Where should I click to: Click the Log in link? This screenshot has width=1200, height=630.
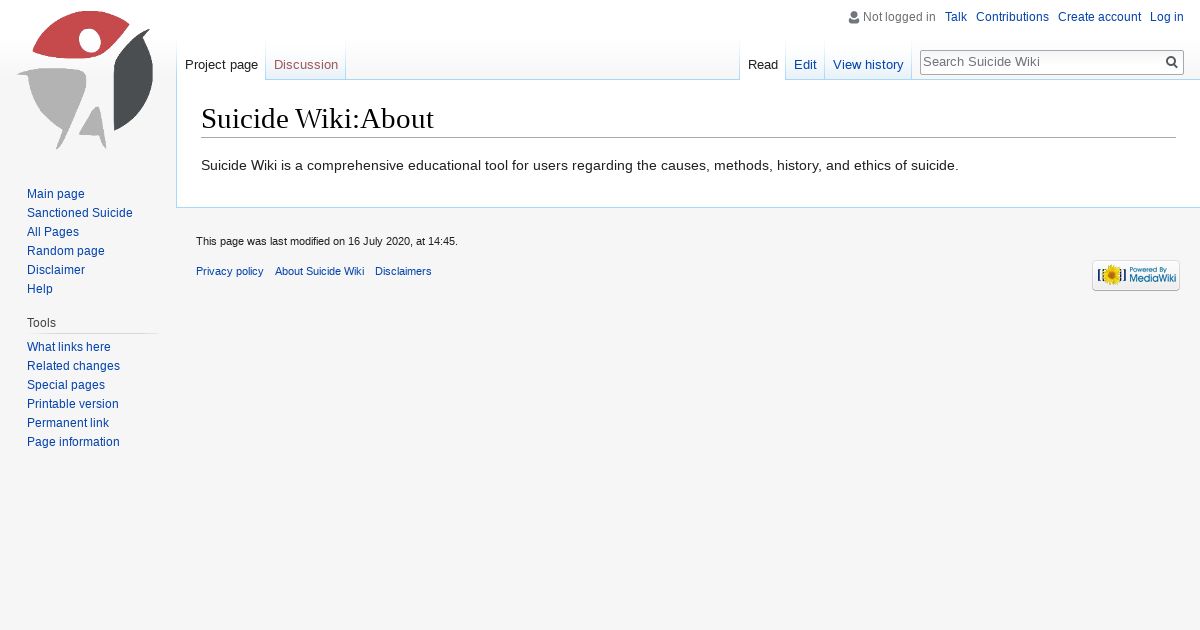tap(1167, 17)
